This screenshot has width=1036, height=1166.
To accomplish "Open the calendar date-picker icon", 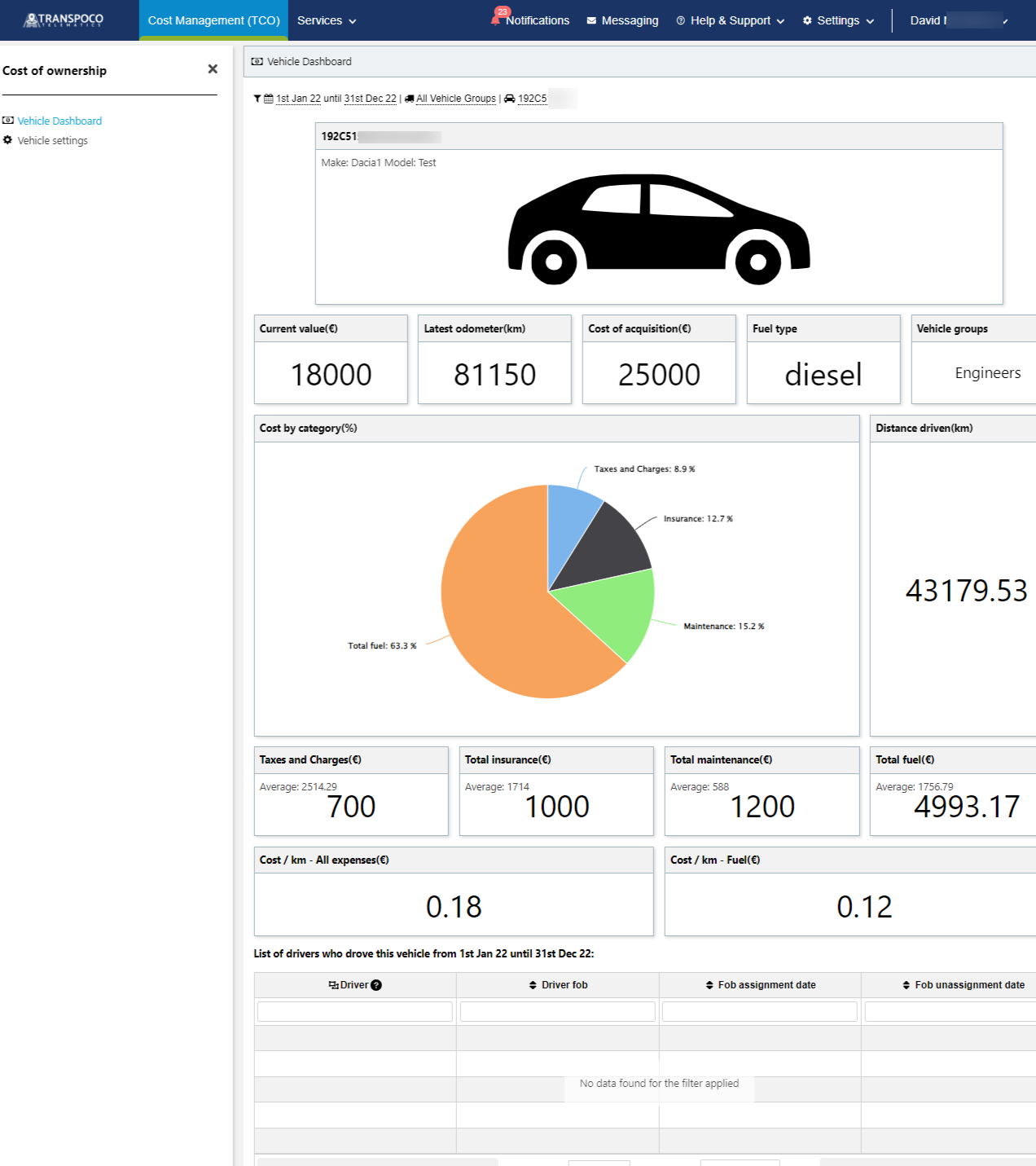I will coord(267,98).
